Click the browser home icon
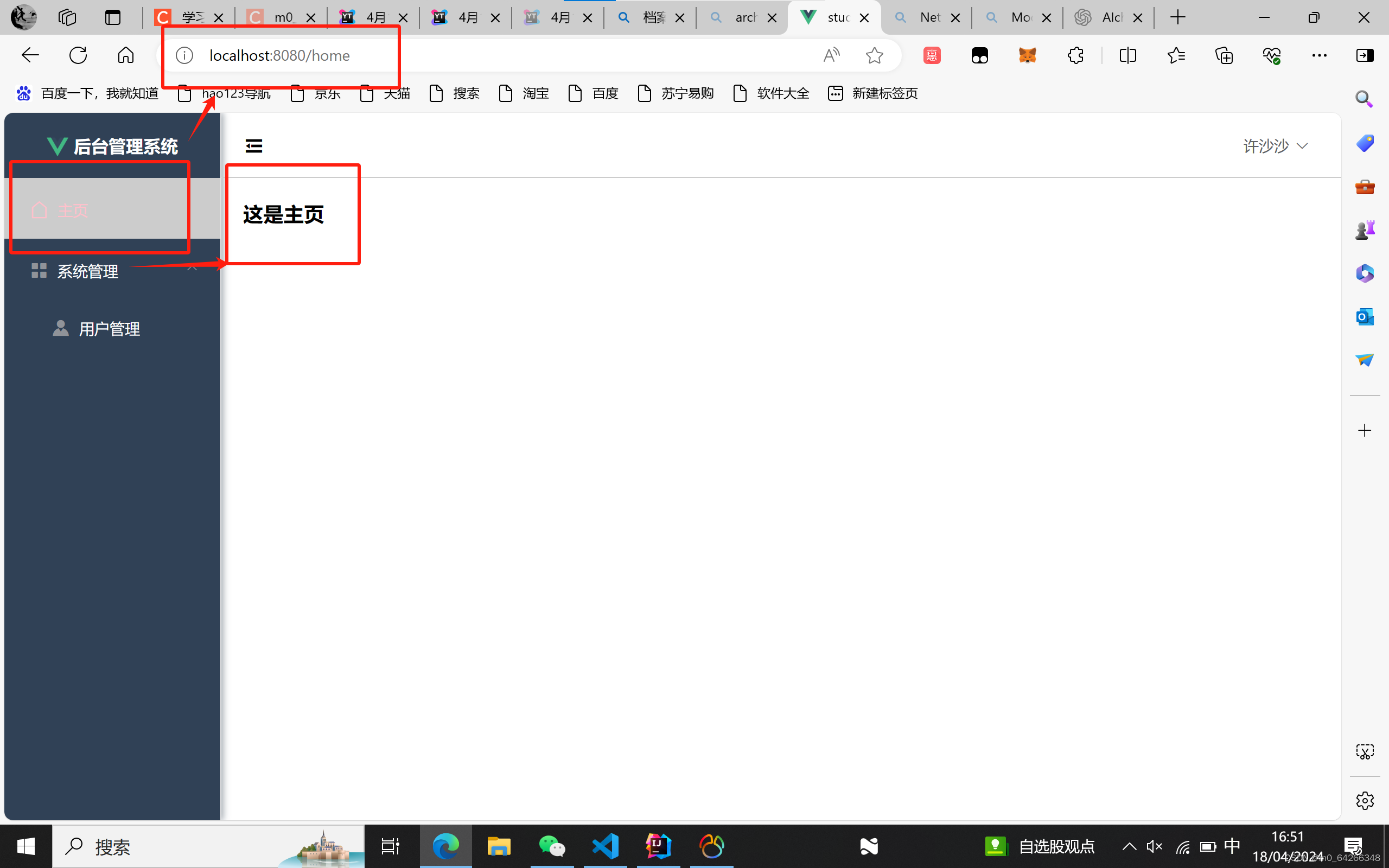The image size is (1389, 868). coord(126,56)
